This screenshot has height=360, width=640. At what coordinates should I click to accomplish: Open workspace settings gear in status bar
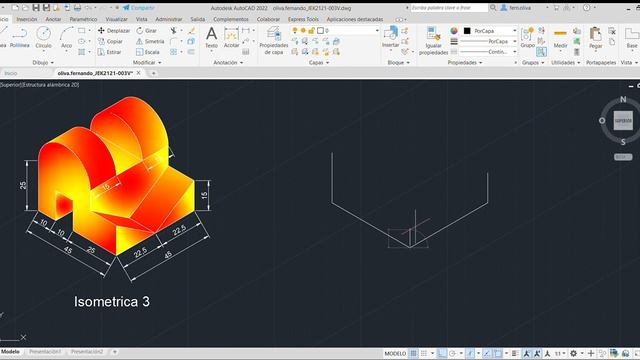[573, 353]
